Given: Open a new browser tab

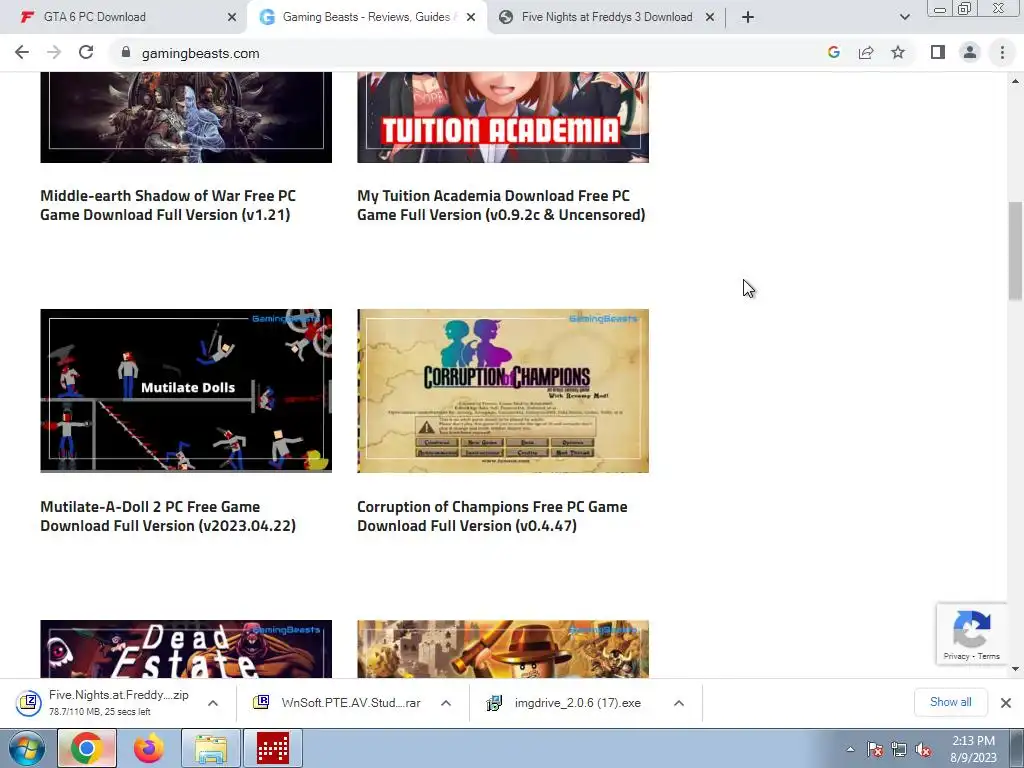Looking at the screenshot, I should click(748, 17).
